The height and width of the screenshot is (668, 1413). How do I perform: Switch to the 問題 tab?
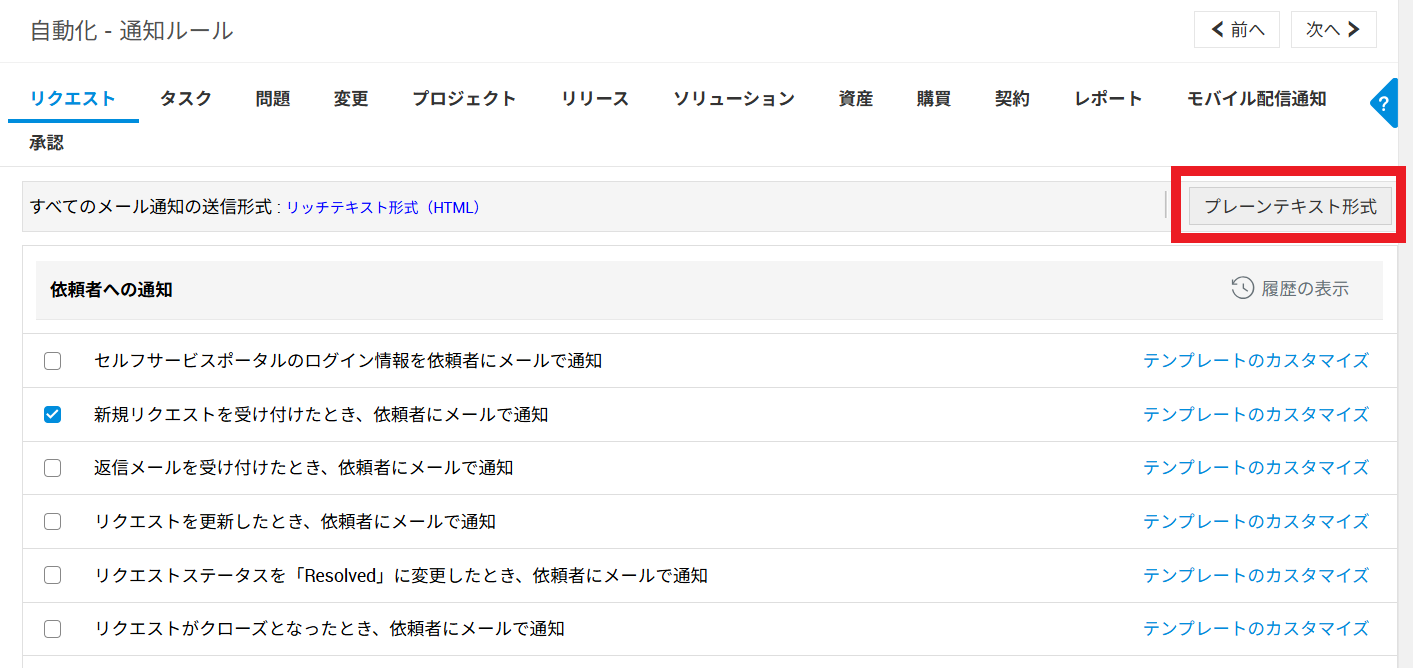click(273, 98)
